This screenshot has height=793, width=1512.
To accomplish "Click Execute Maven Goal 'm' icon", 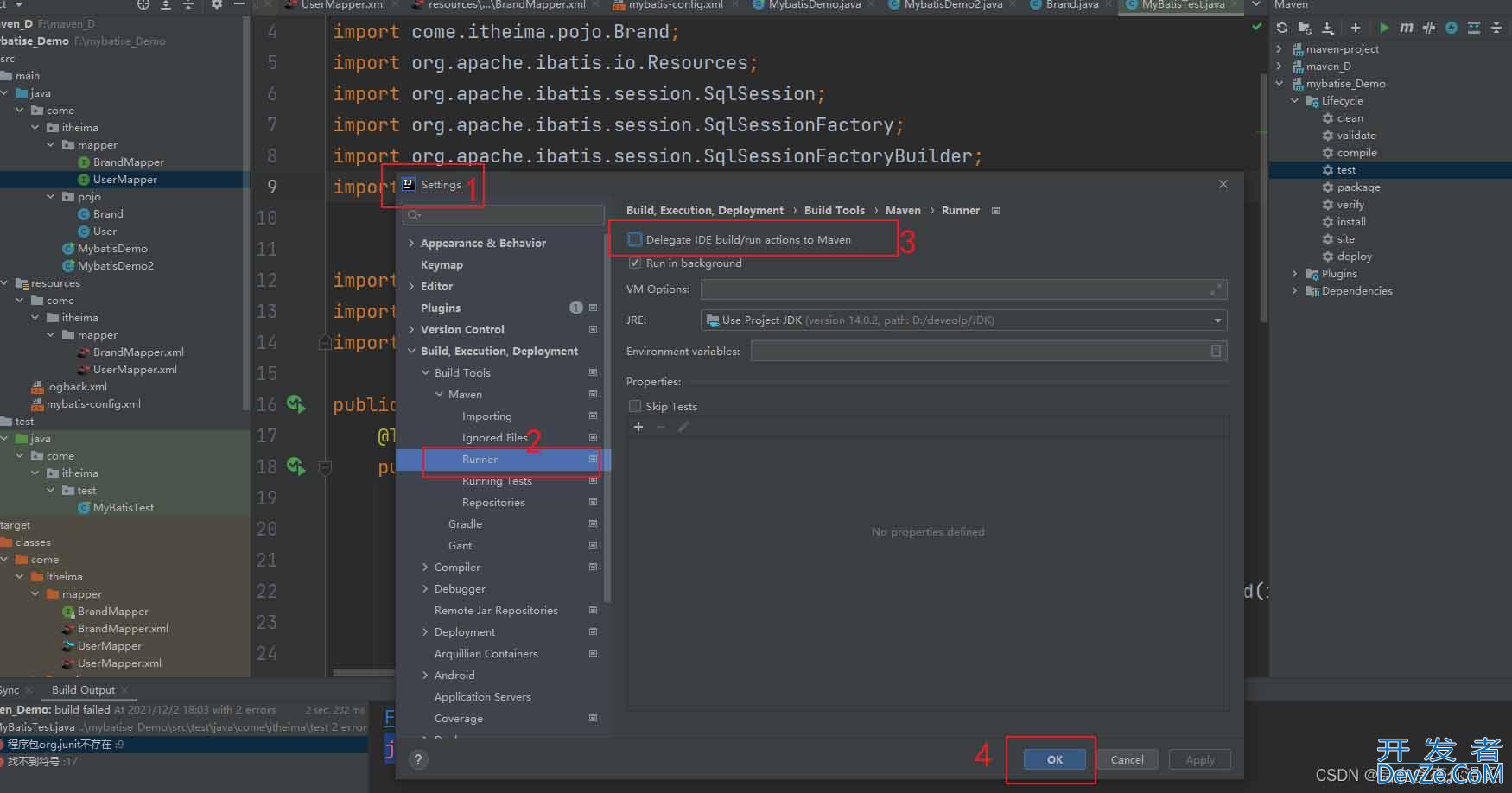I will tap(1407, 28).
